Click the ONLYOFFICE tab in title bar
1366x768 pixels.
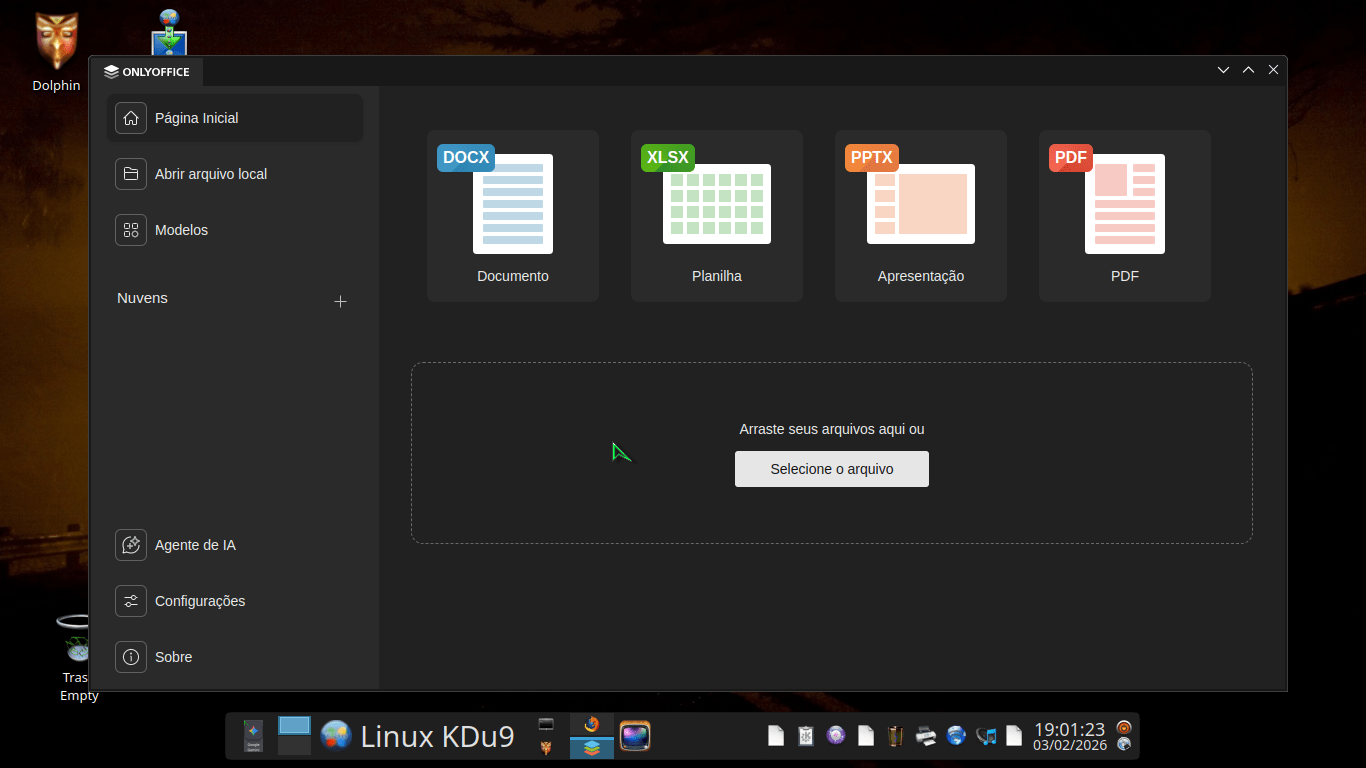148,72
